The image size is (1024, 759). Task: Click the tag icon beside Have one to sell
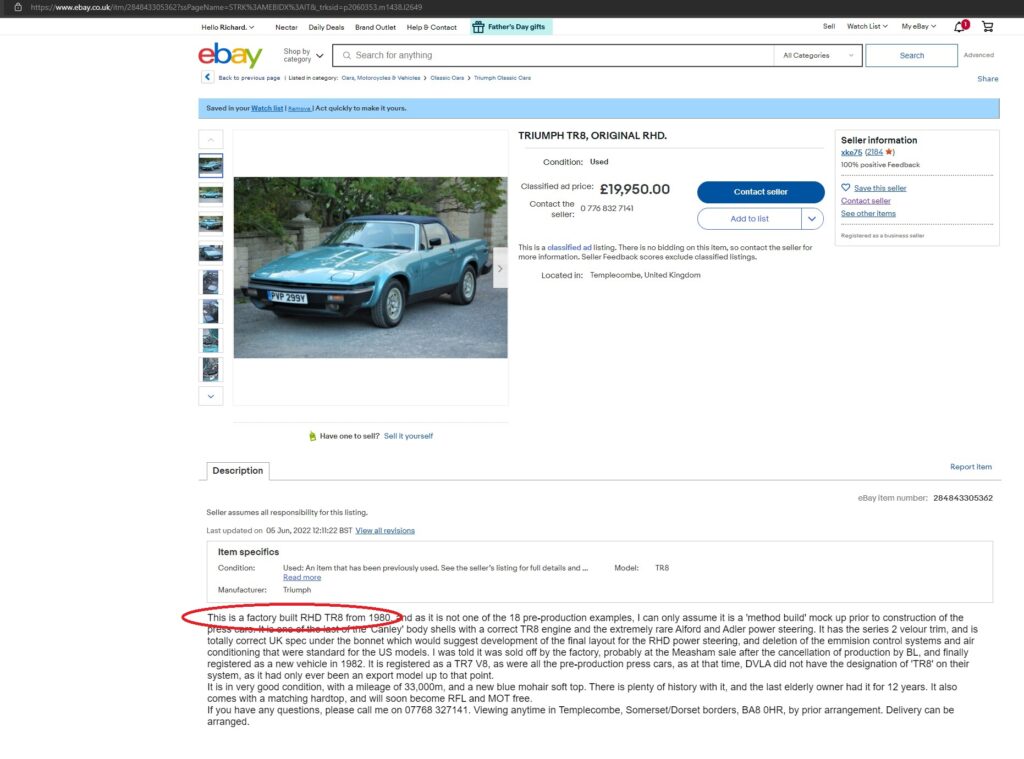coord(312,436)
